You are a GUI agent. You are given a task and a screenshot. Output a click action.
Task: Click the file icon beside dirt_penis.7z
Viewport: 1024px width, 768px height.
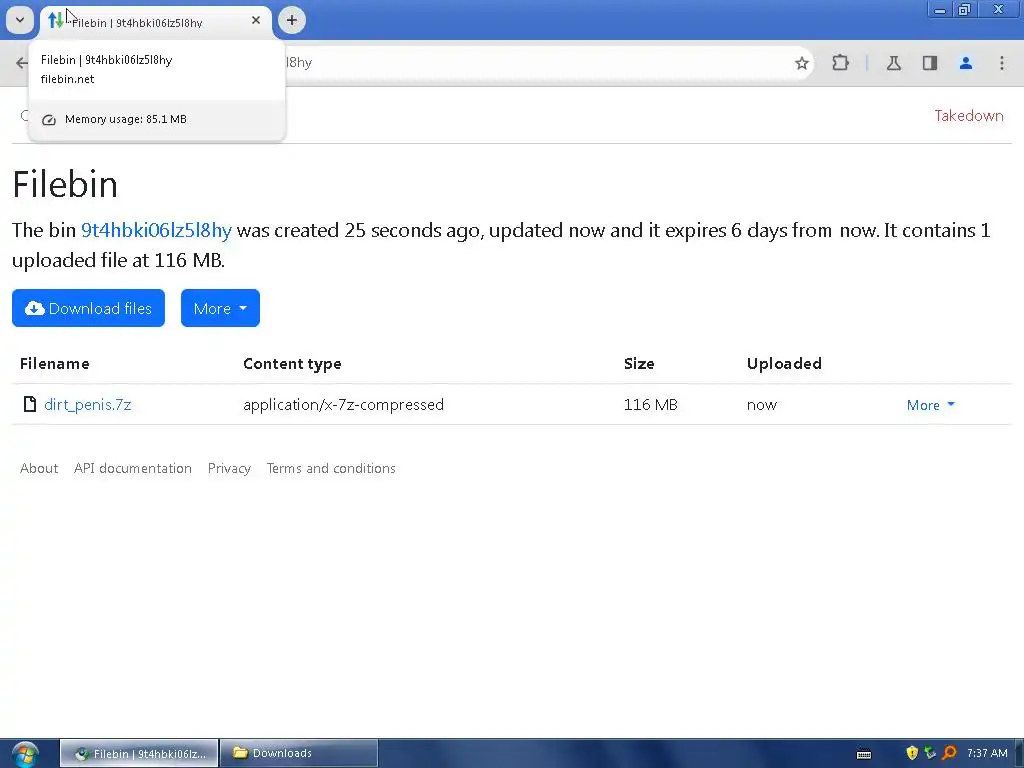29,404
